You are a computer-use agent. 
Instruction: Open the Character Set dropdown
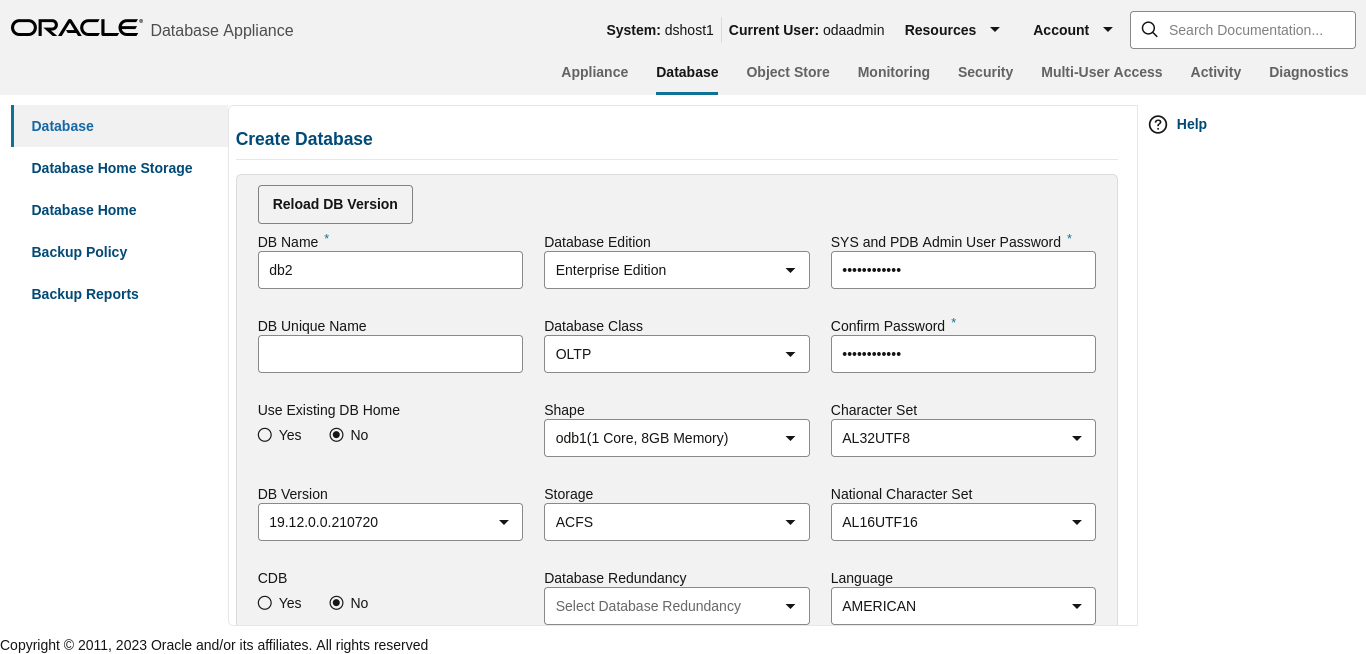[1076, 438]
